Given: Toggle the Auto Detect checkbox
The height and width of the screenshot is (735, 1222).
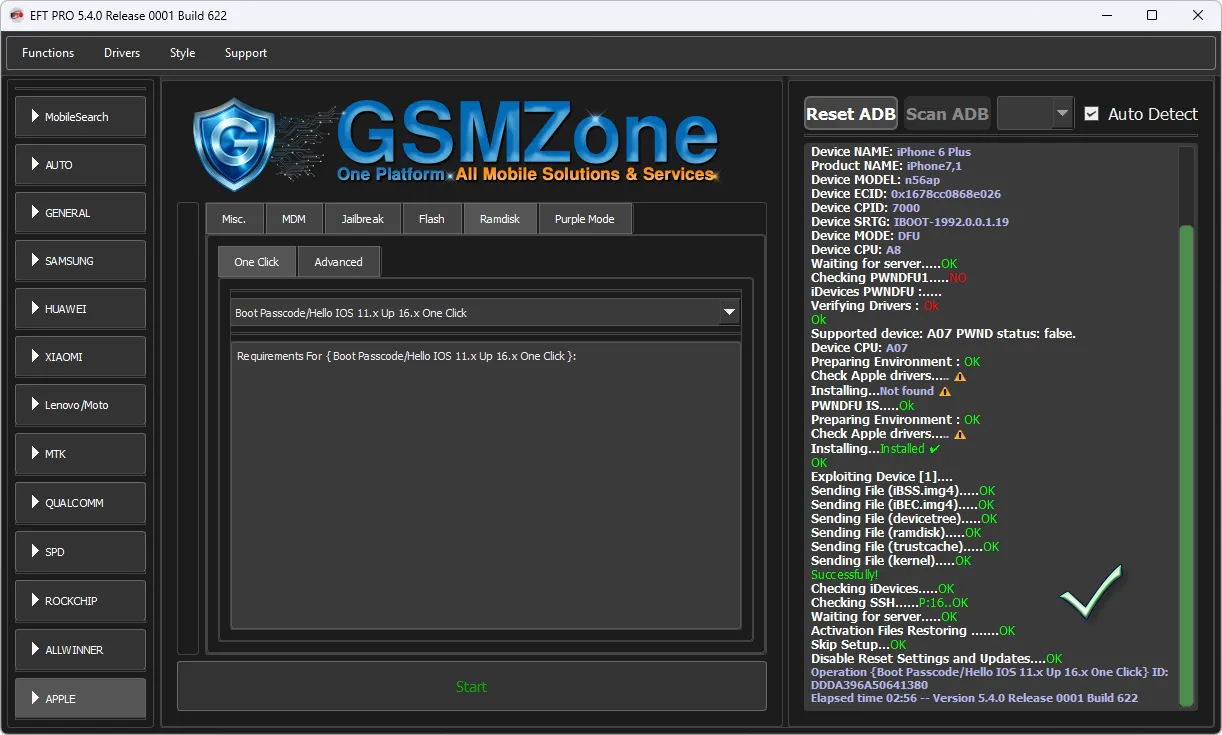Looking at the screenshot, I should pos(1092,114).
